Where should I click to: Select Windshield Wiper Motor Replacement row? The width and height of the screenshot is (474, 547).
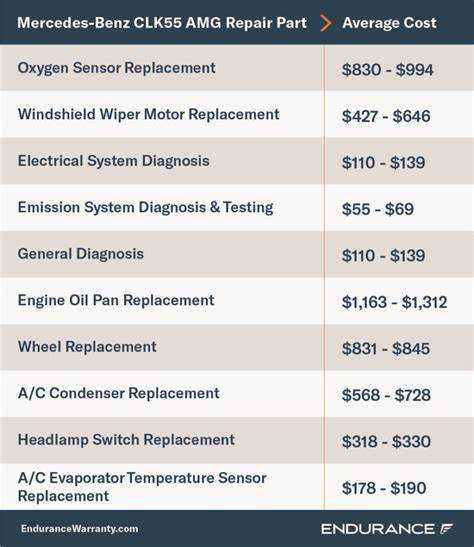pyautogui.click(x=237, y=114)
